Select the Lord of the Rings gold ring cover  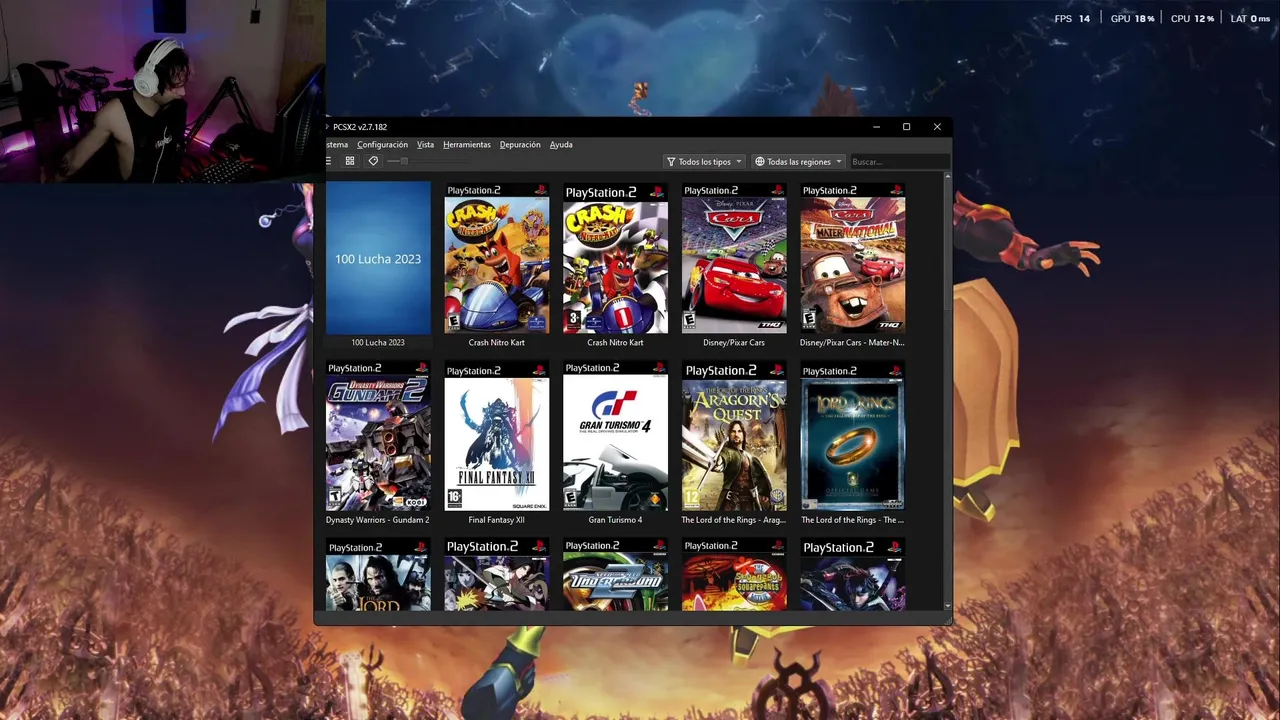[x=853, y=436]
